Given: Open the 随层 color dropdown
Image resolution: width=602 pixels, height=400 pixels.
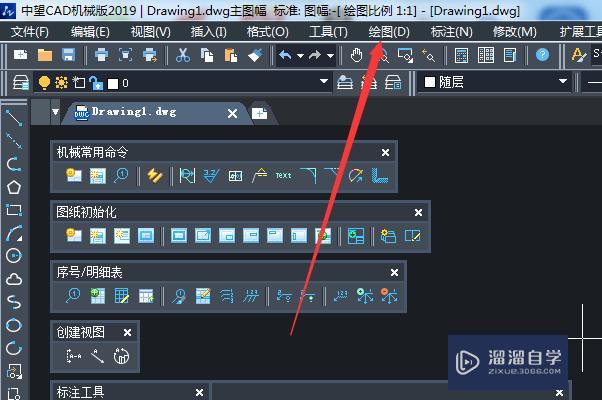Looking at the screenshot, I should (x=562, y=81).
